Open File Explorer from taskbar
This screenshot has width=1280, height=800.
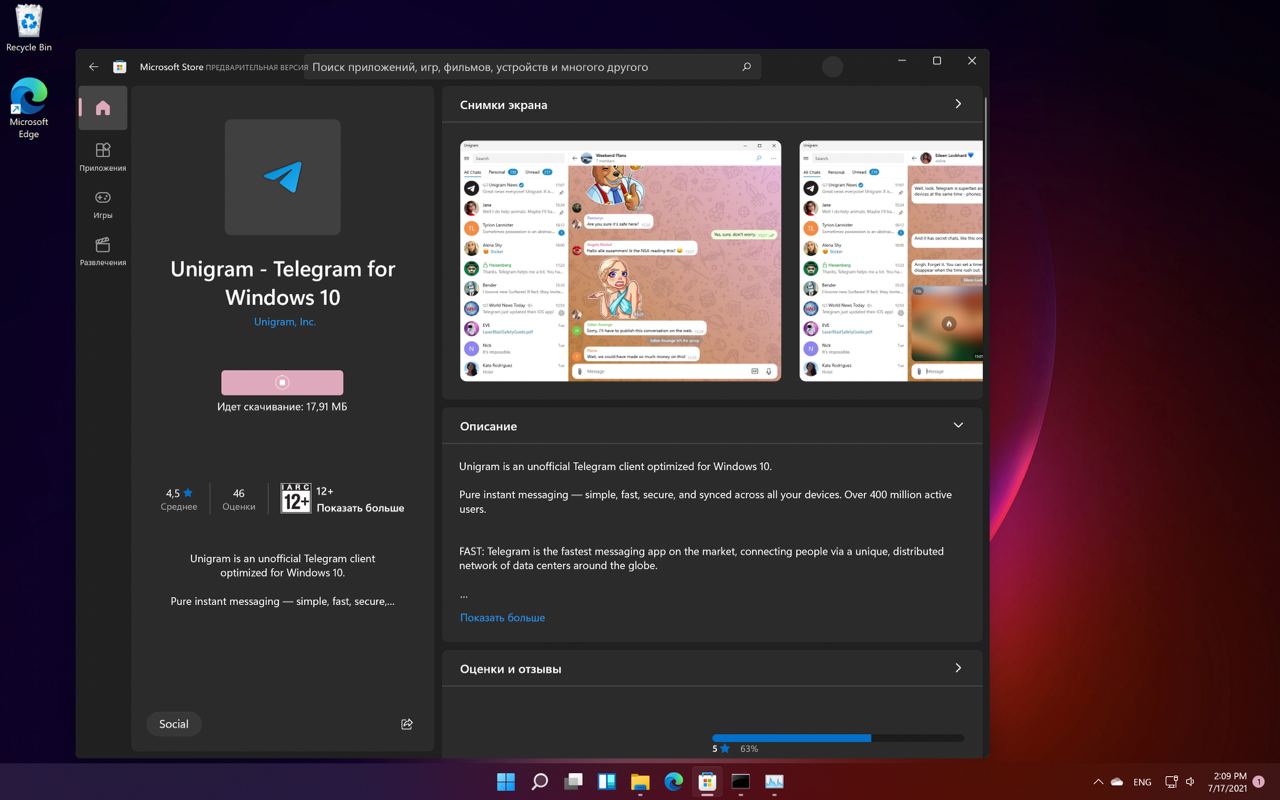point(640,781)
